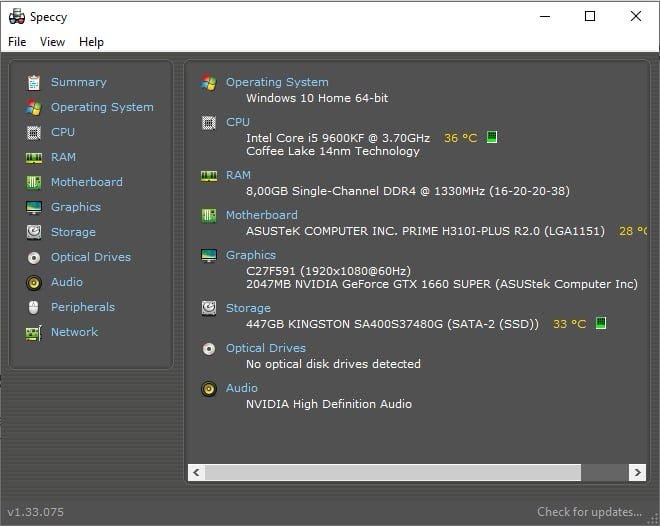
Task: Open the File menu
Action: [17, 42]
